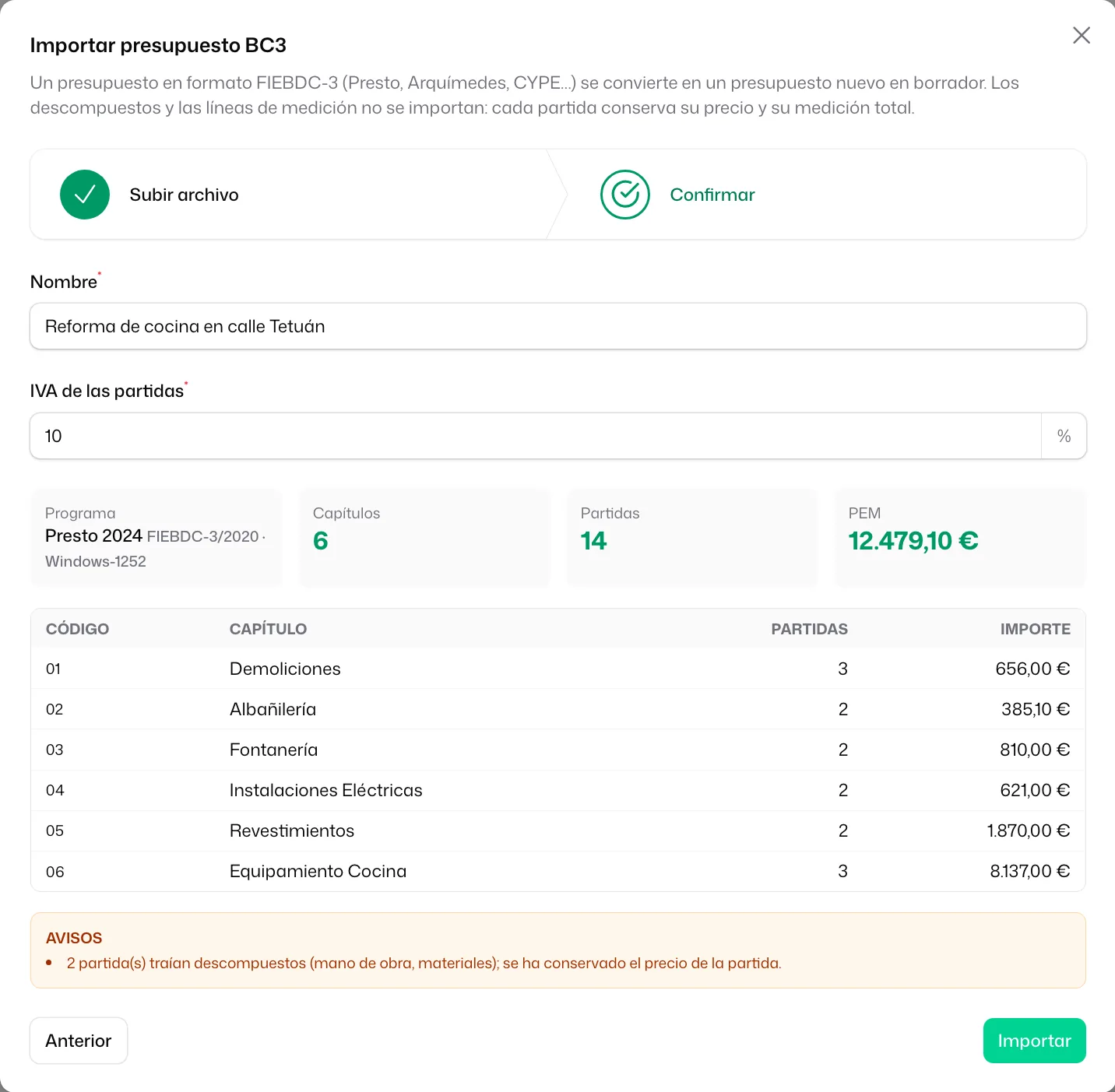Viewport: 1115px width, 1092px height.
Task: Click the descompuestos warning message text
Action: click(x=424, y=963)
